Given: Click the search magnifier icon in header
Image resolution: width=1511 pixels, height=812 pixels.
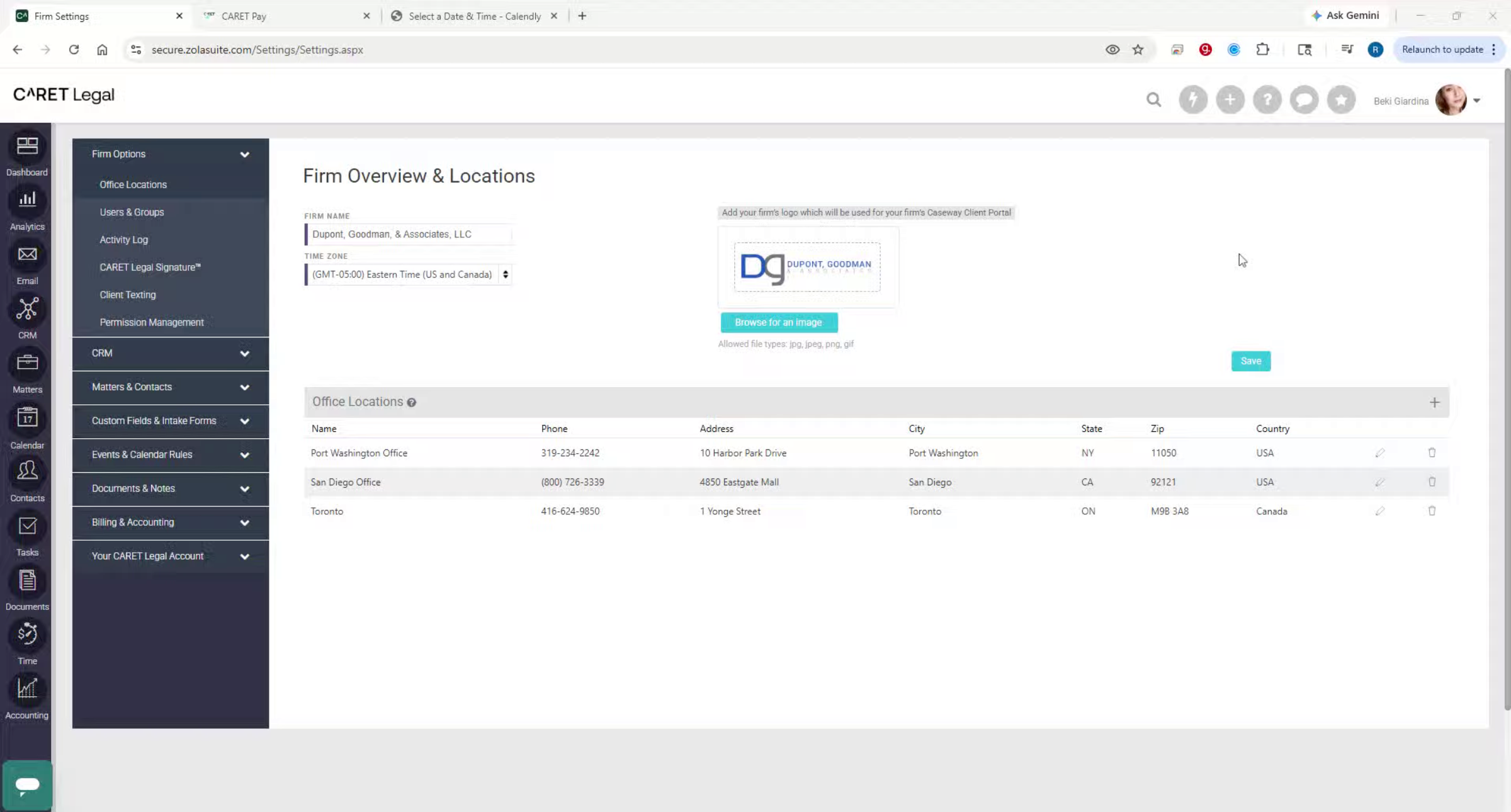Looking at the screenshot, I should click(x=1153, y=99).
